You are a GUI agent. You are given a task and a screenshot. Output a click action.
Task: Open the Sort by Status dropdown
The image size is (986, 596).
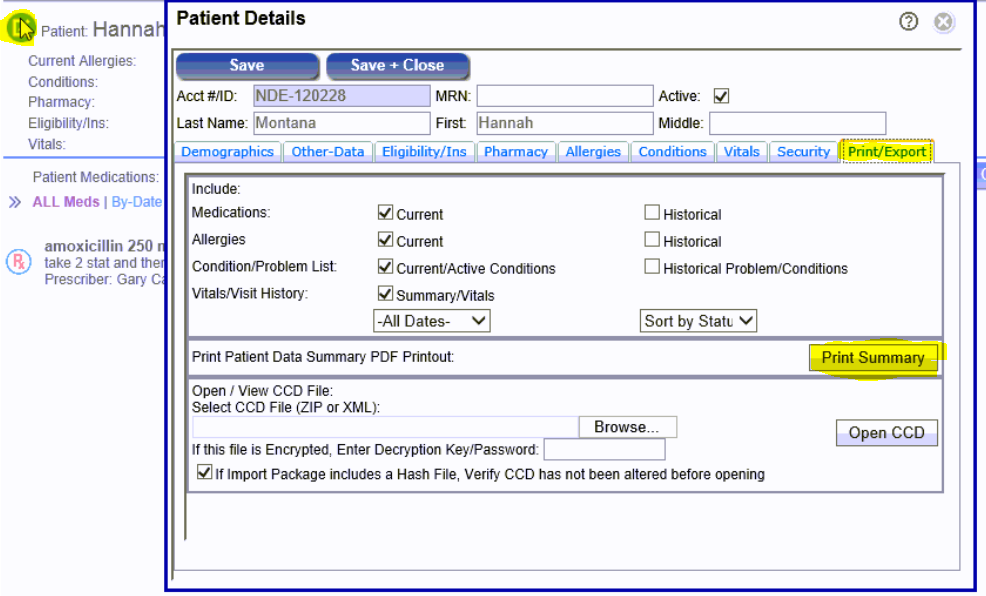(699, 321)
